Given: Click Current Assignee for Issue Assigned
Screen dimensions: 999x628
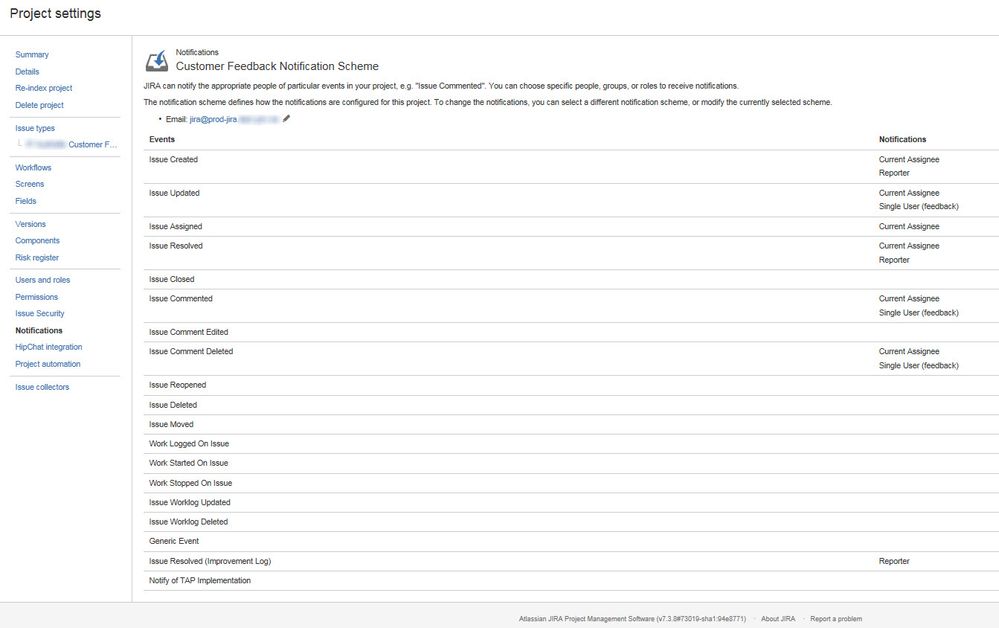Looking at the screenshot, I should tap(909, 226).
